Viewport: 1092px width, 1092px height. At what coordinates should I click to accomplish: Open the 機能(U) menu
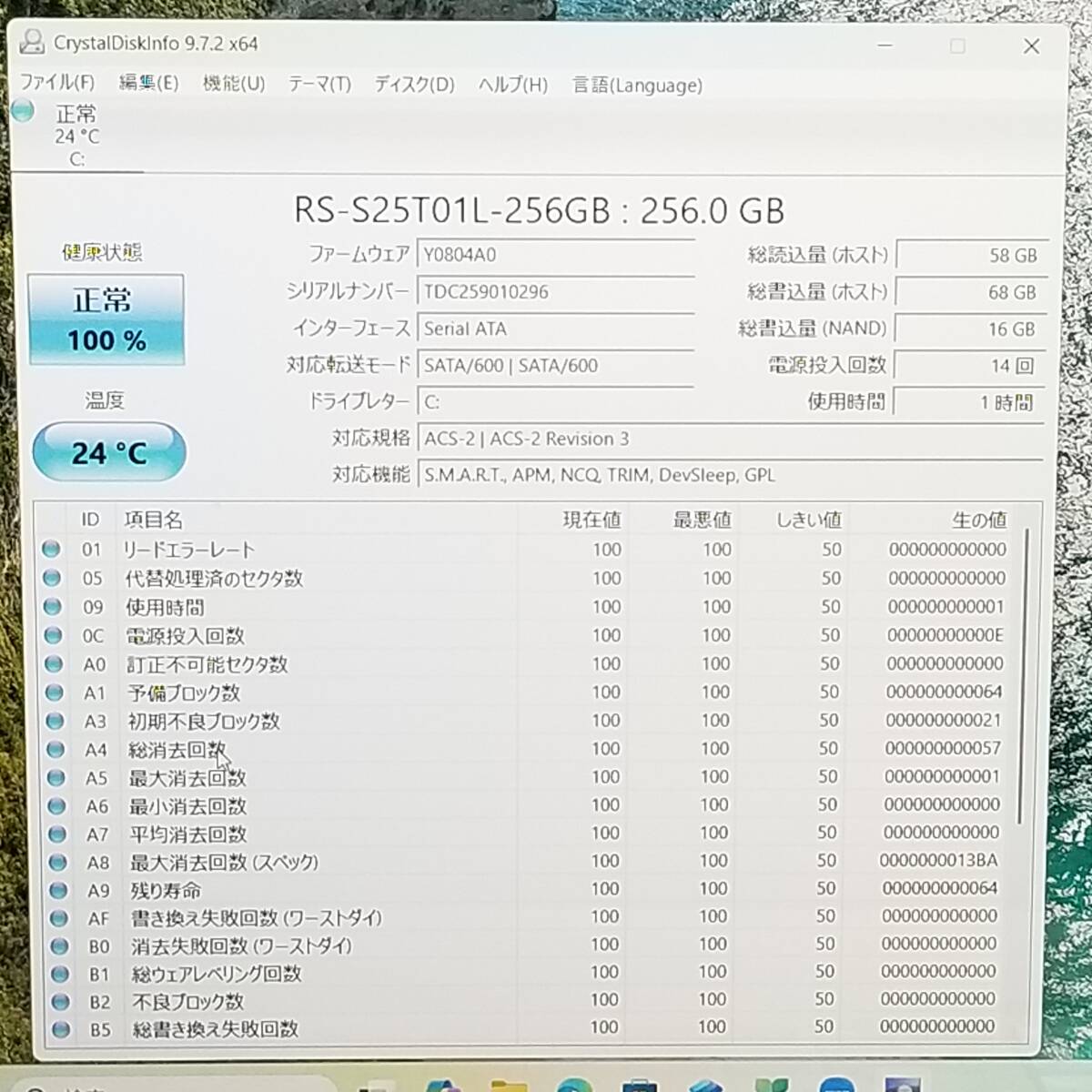pos(234,84)
